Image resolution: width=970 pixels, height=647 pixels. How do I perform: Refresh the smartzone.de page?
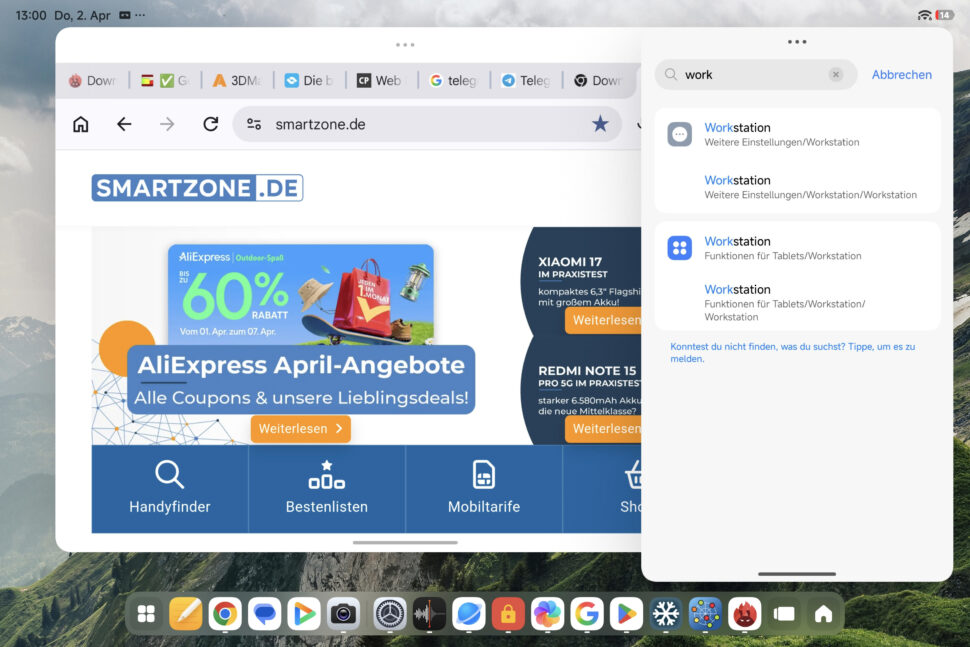[211, 124]
